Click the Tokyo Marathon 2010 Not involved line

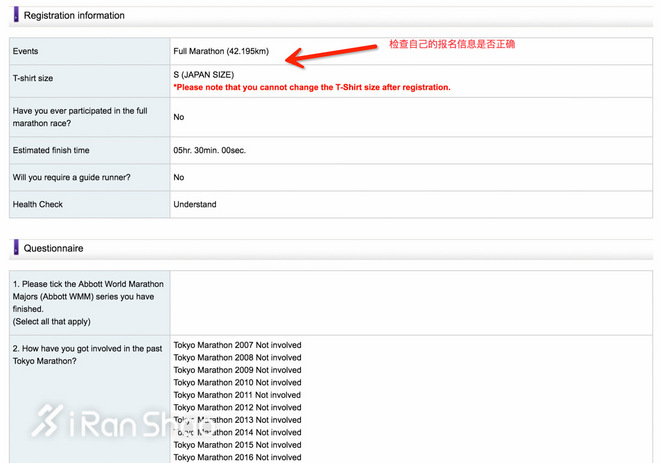(x=237, y=382)
